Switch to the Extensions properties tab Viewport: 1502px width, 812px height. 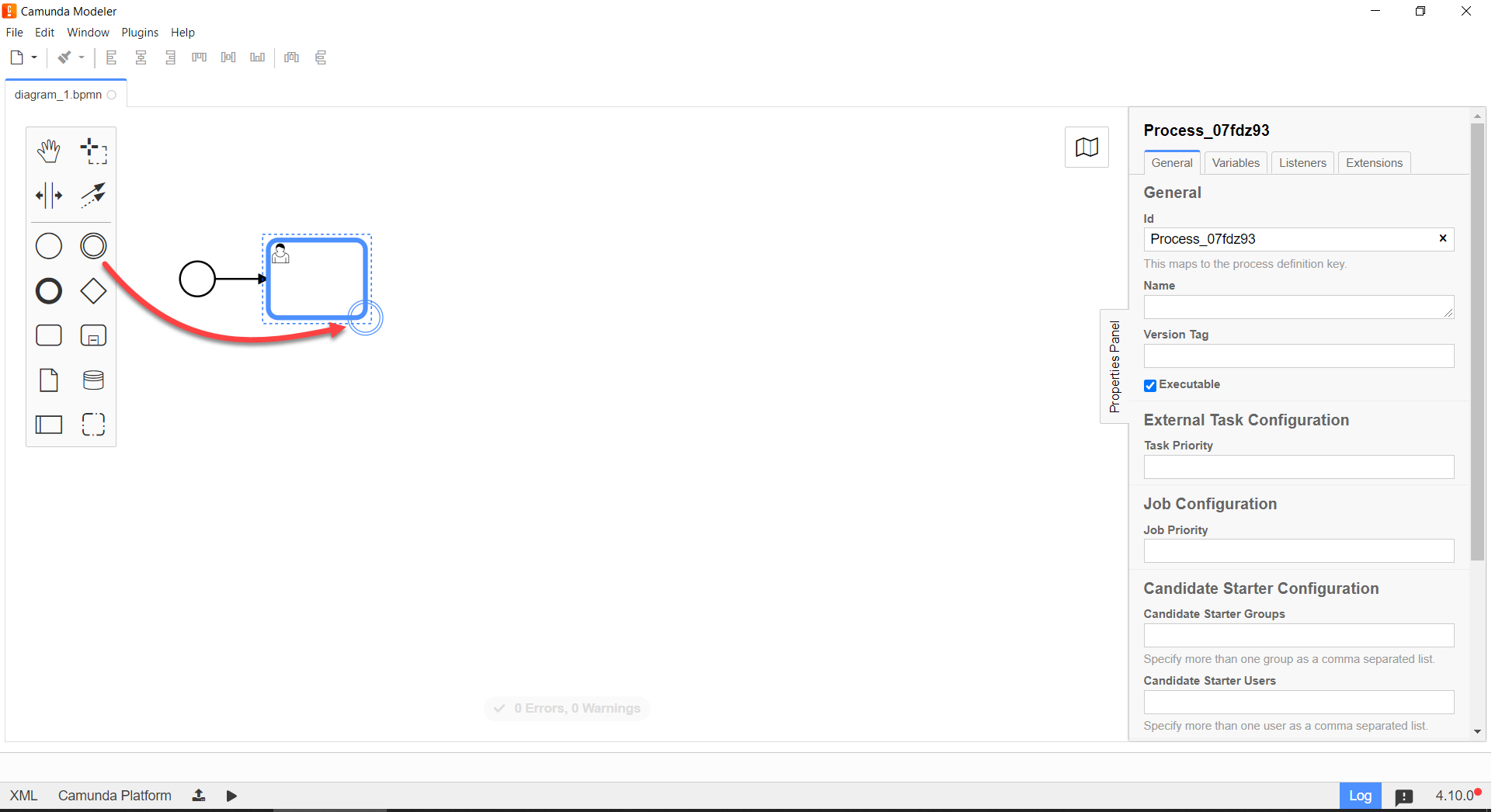1374,163
